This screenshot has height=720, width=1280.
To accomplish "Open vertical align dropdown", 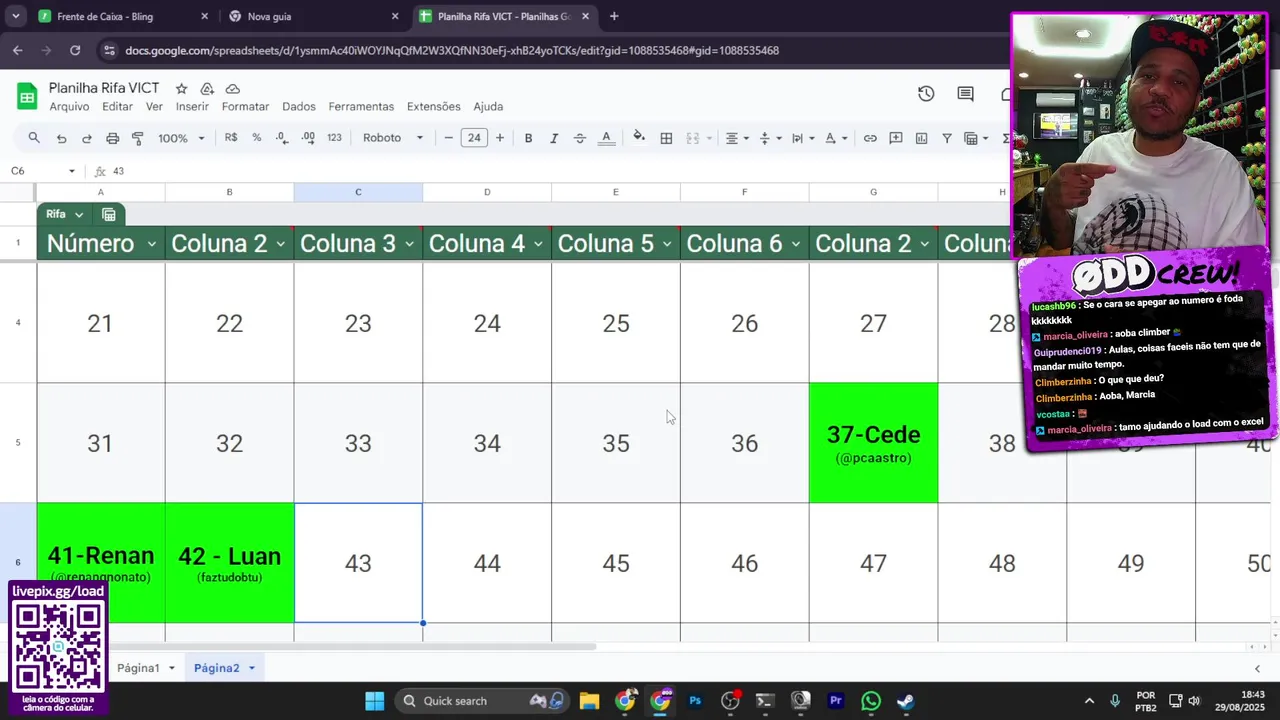I will pyautogui.click(x=770, y=138).
